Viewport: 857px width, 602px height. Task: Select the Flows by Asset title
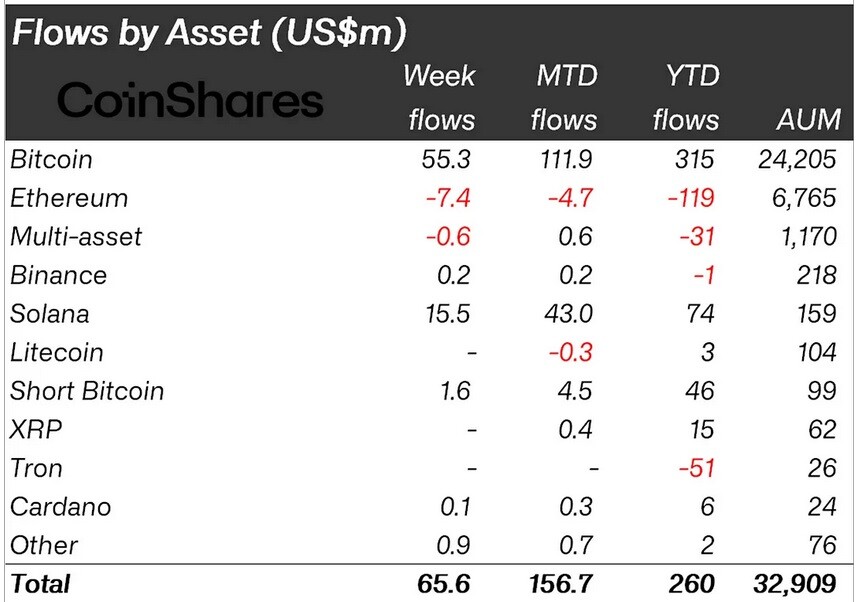209,32
